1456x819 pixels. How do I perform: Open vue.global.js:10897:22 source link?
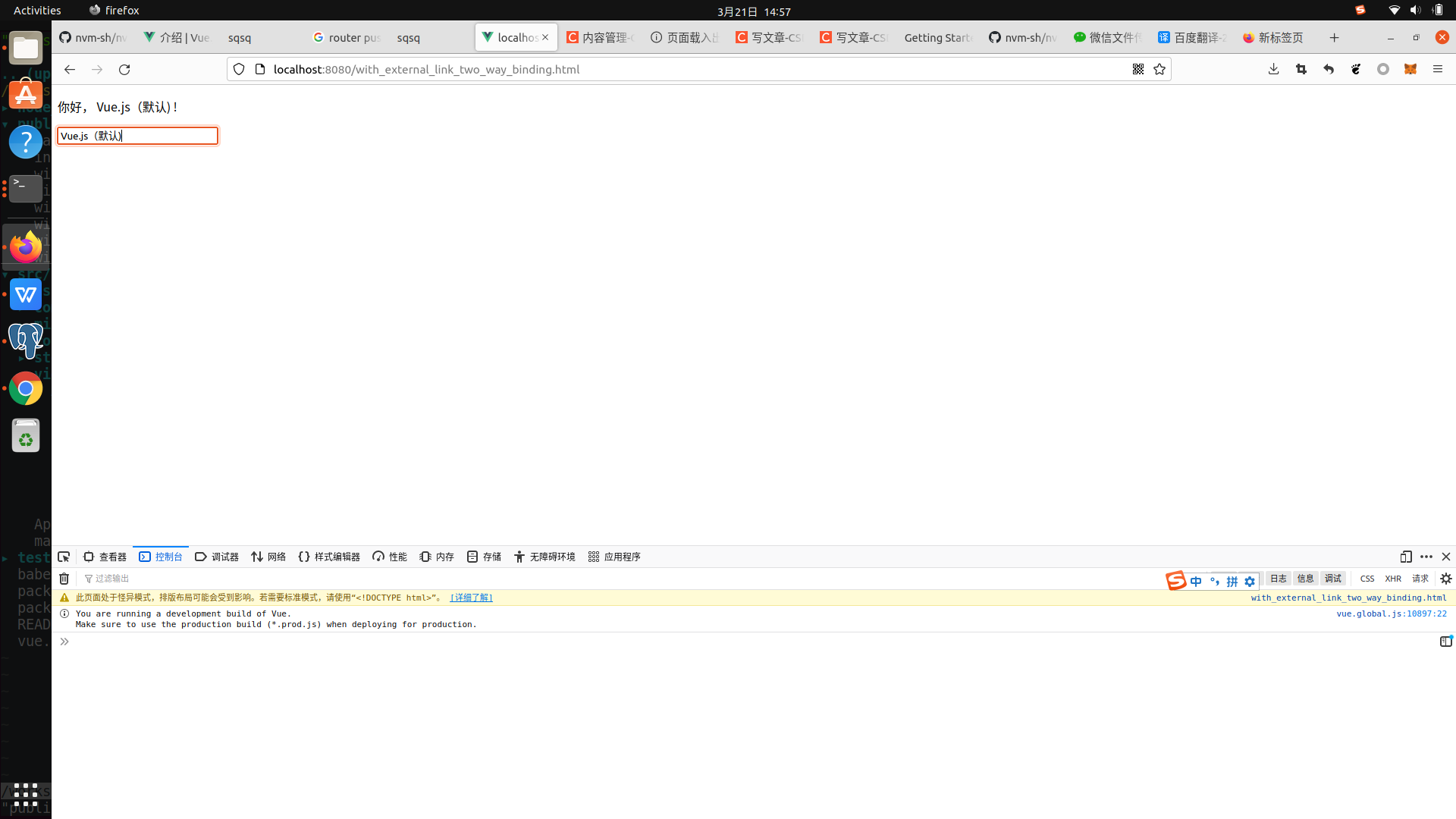coord(1391,613)
